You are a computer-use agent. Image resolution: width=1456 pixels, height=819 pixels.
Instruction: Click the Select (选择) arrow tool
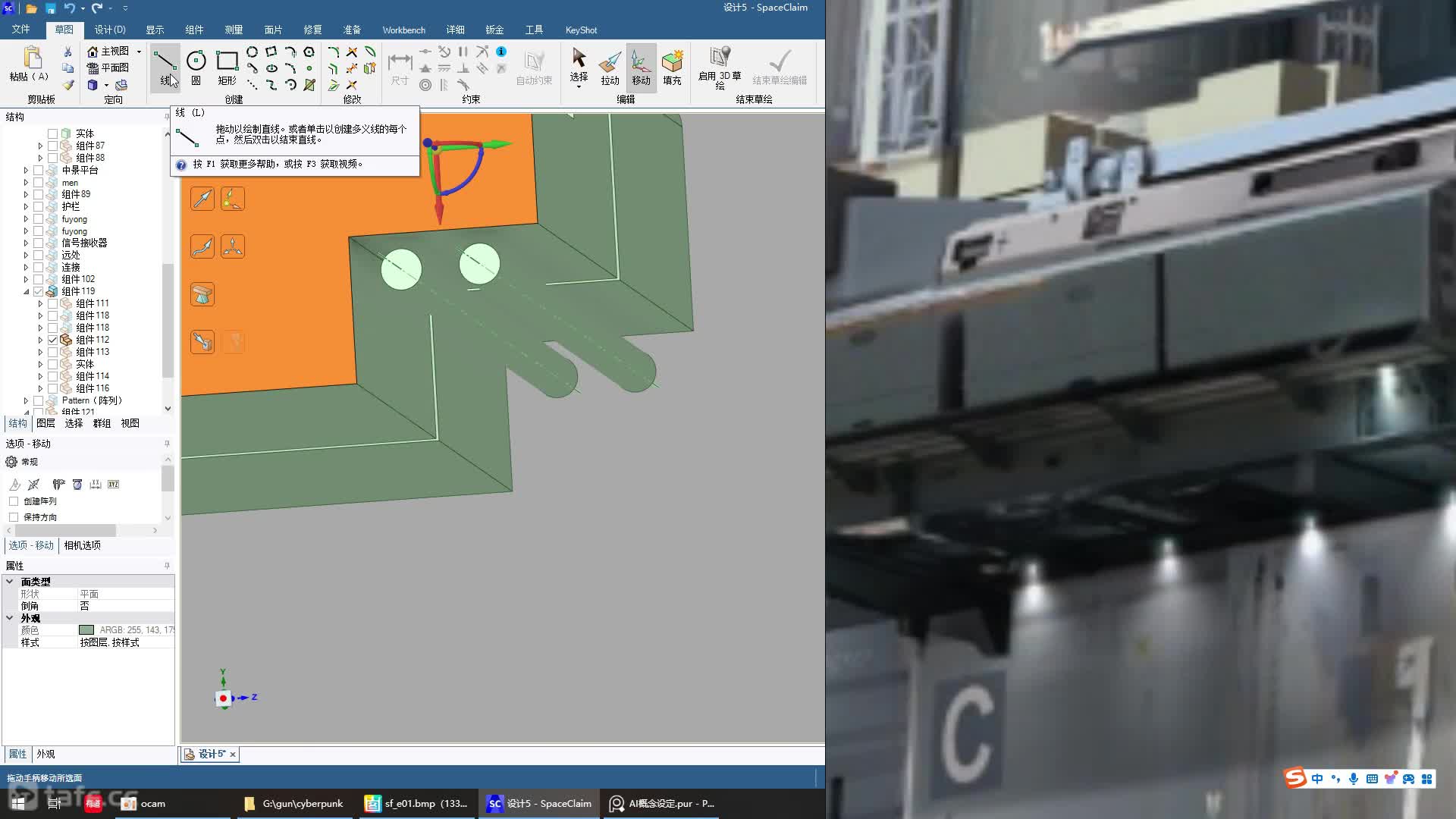(579, 64)
